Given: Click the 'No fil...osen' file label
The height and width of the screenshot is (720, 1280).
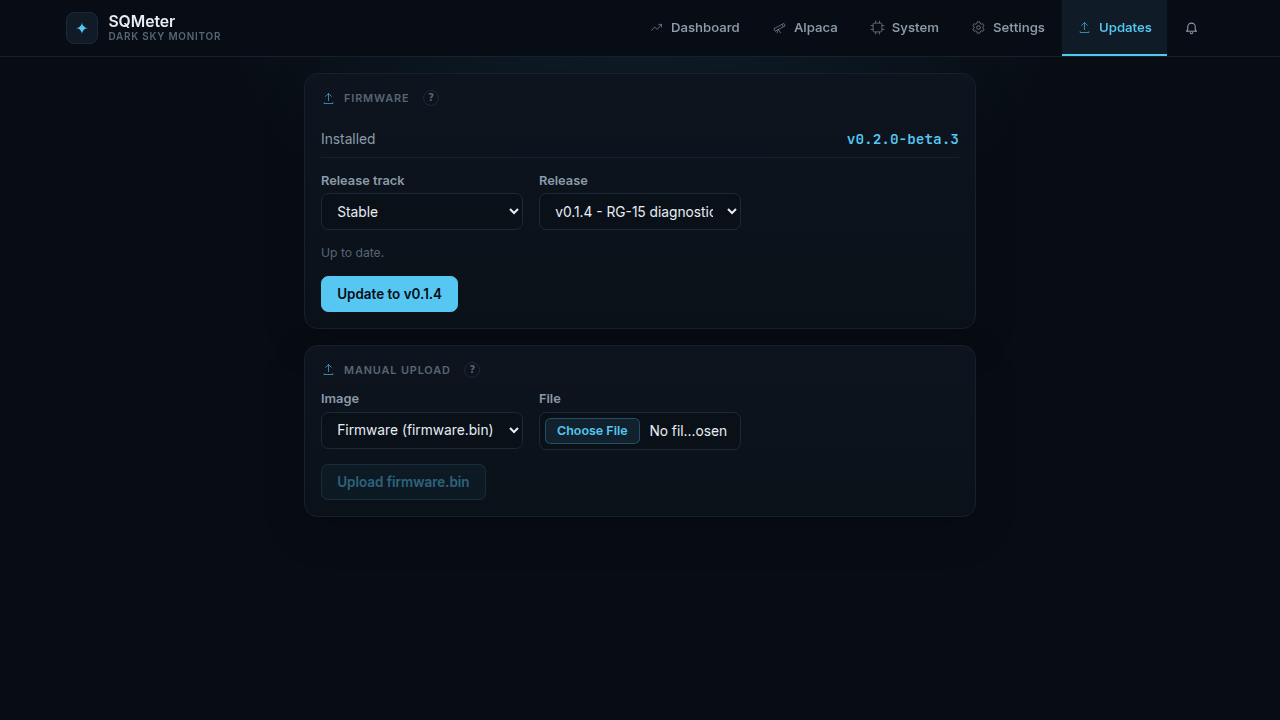Looking at the screenshot, I should pos(688,431).
